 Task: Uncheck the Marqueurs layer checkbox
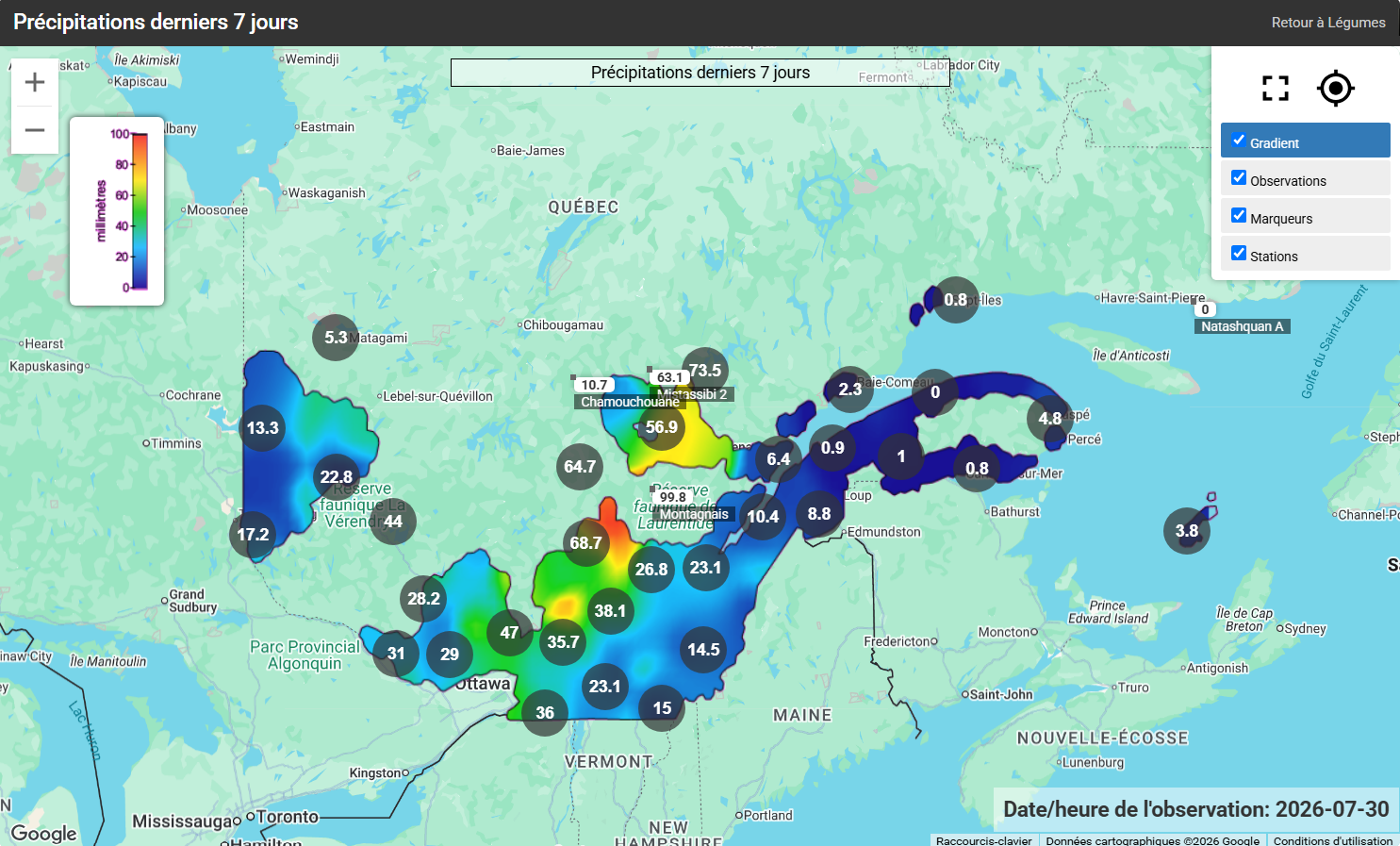(x=1239, y=216)
